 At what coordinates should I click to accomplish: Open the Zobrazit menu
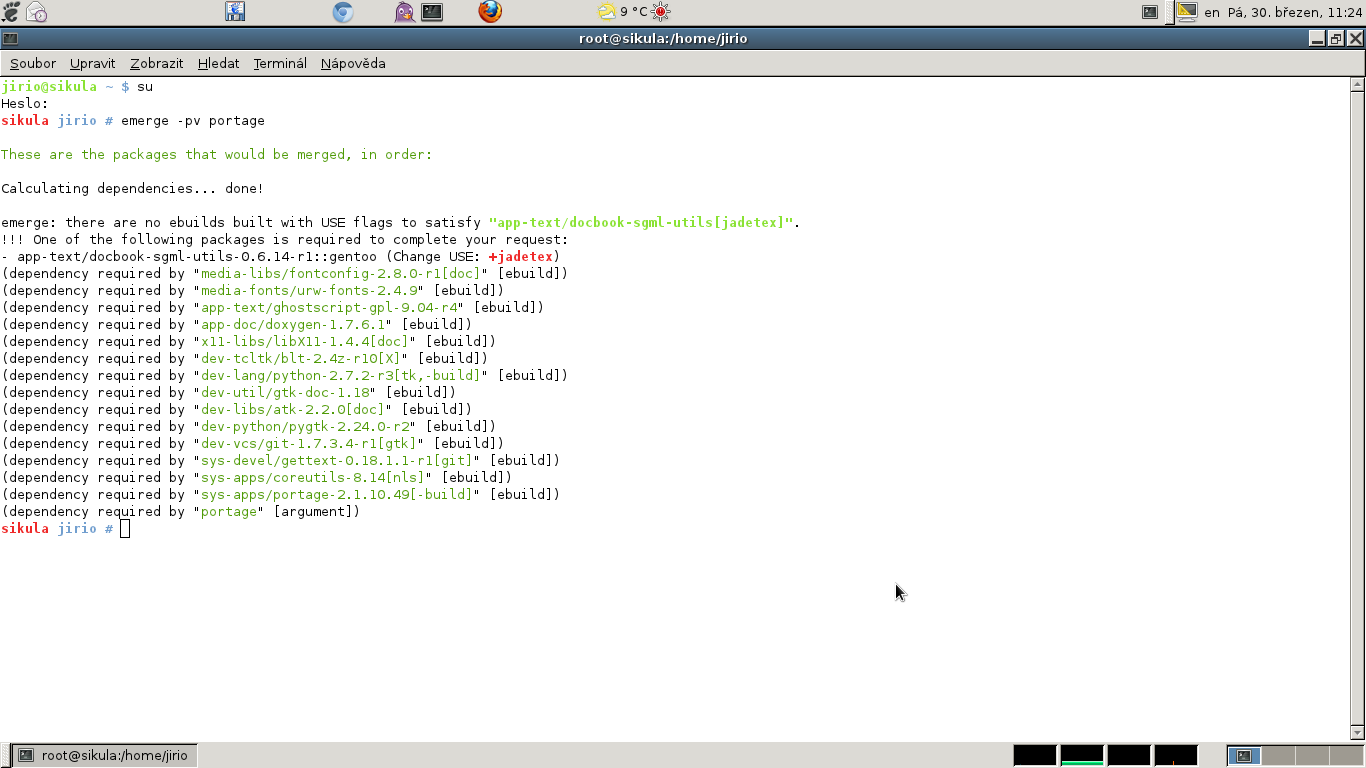157,63
